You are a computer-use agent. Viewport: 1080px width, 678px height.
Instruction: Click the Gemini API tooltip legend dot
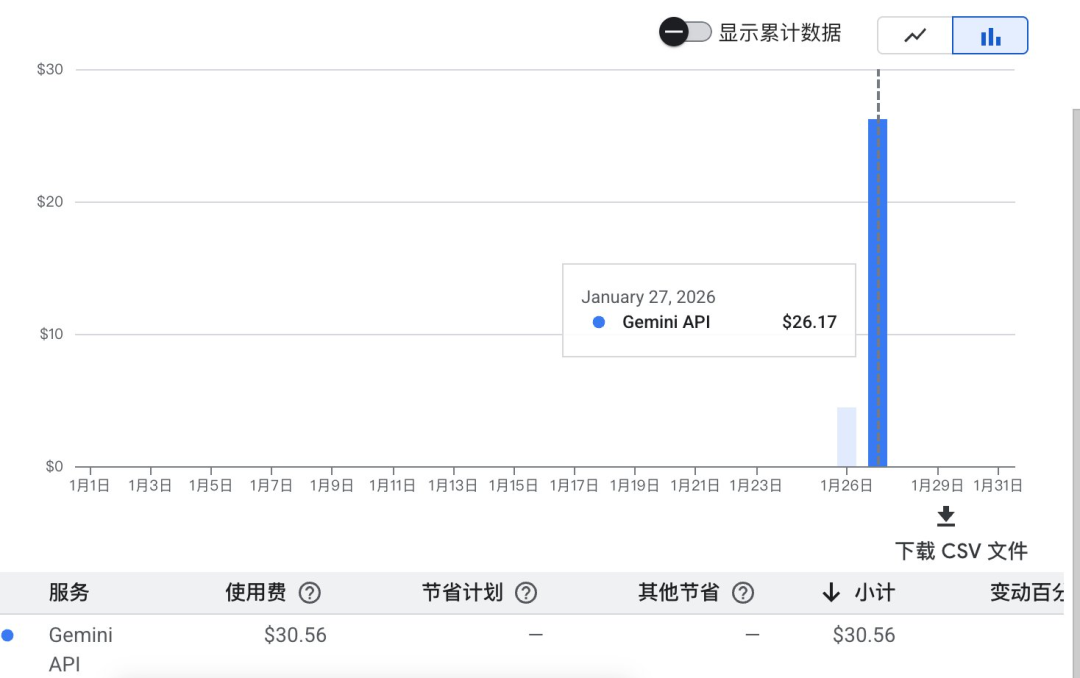[599, 322]
